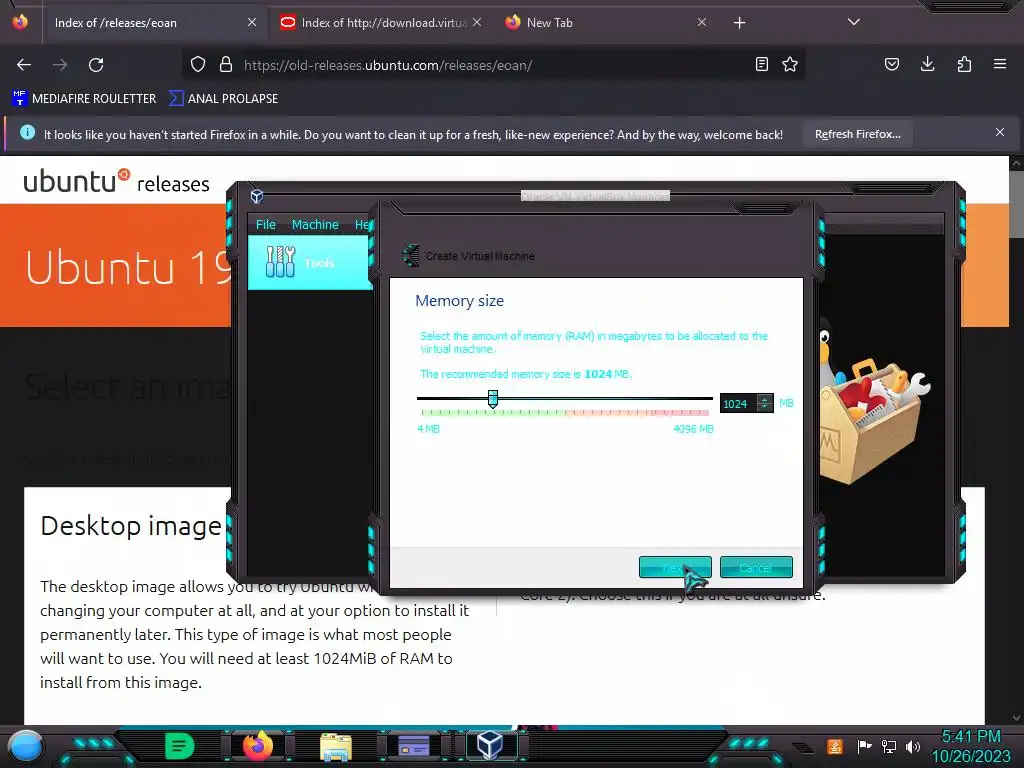
Task: Close the Index of /releases/eoan tab
Action: [252, 23]
